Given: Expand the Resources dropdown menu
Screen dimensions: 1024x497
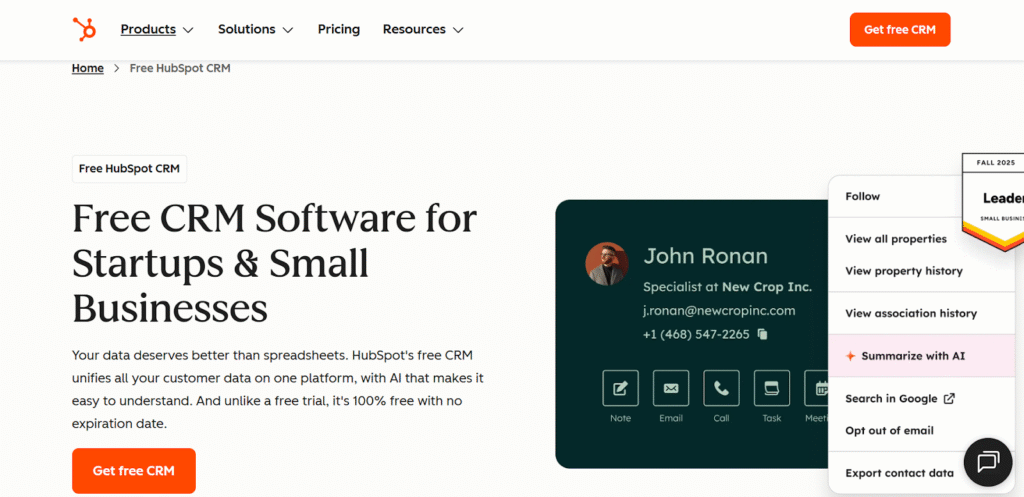Looking at the screenshot, I should tap(423, 29).
